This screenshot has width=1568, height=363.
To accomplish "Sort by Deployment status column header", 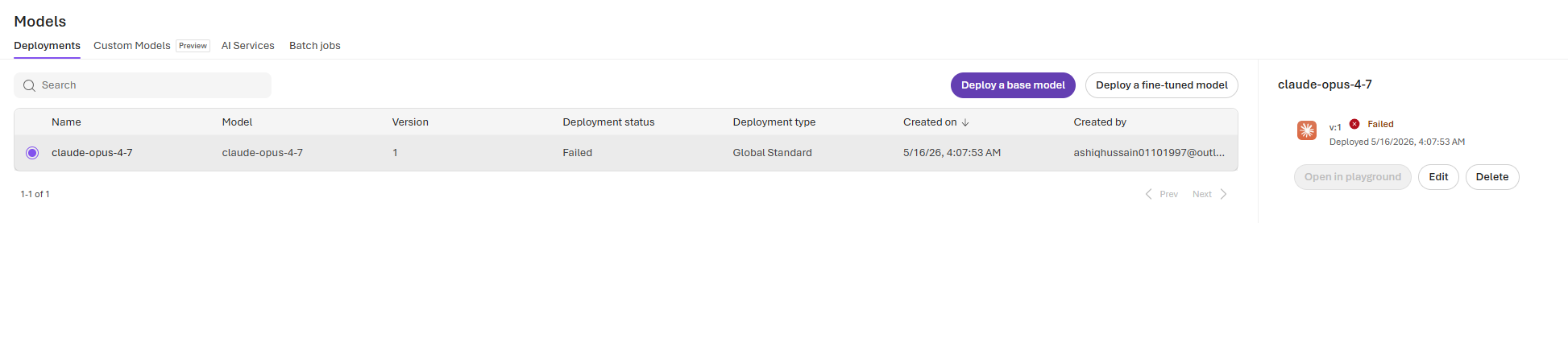I will 608,122.
